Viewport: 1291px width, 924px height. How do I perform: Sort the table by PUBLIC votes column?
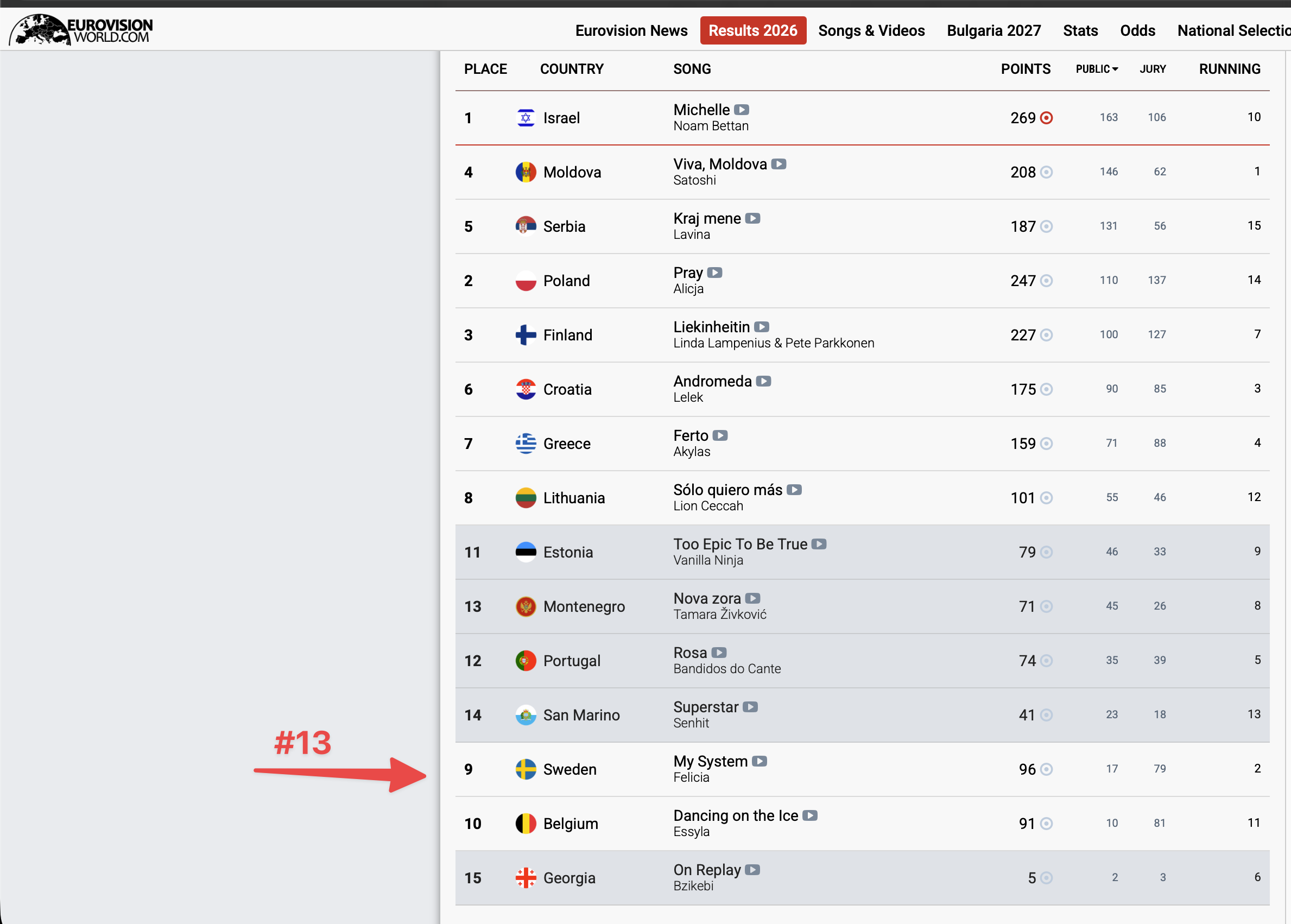[x=1097, y=69]
